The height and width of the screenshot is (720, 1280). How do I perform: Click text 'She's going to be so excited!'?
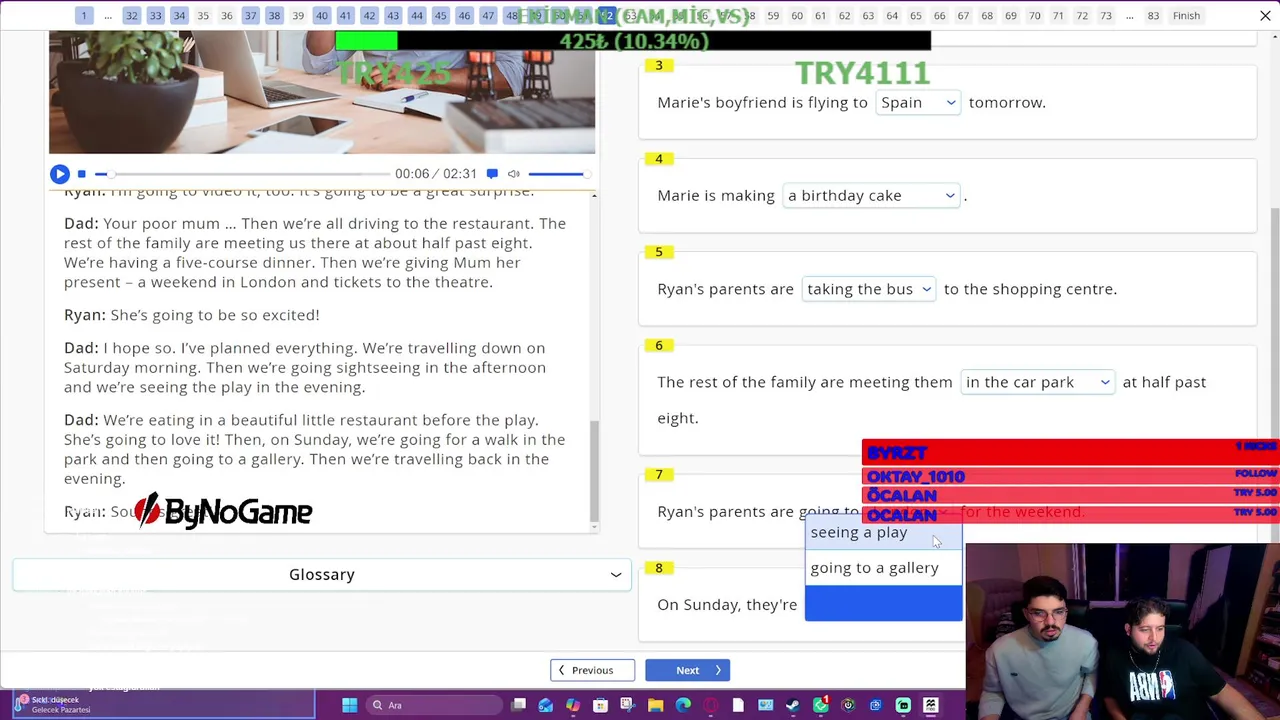click(215, 315)
